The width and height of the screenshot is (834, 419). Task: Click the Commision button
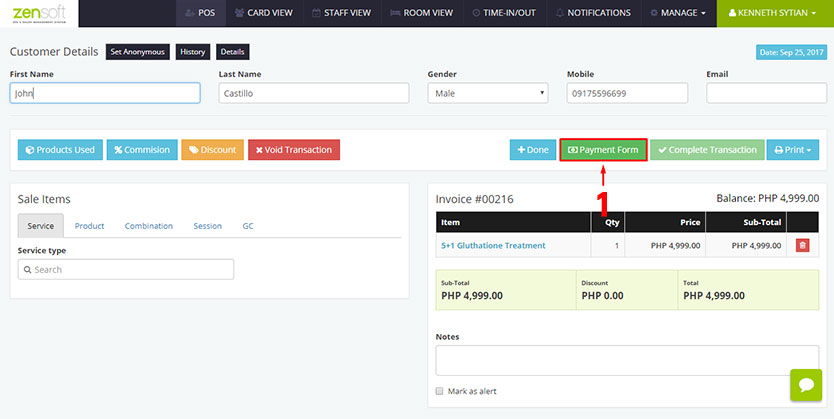pos(142,150)
